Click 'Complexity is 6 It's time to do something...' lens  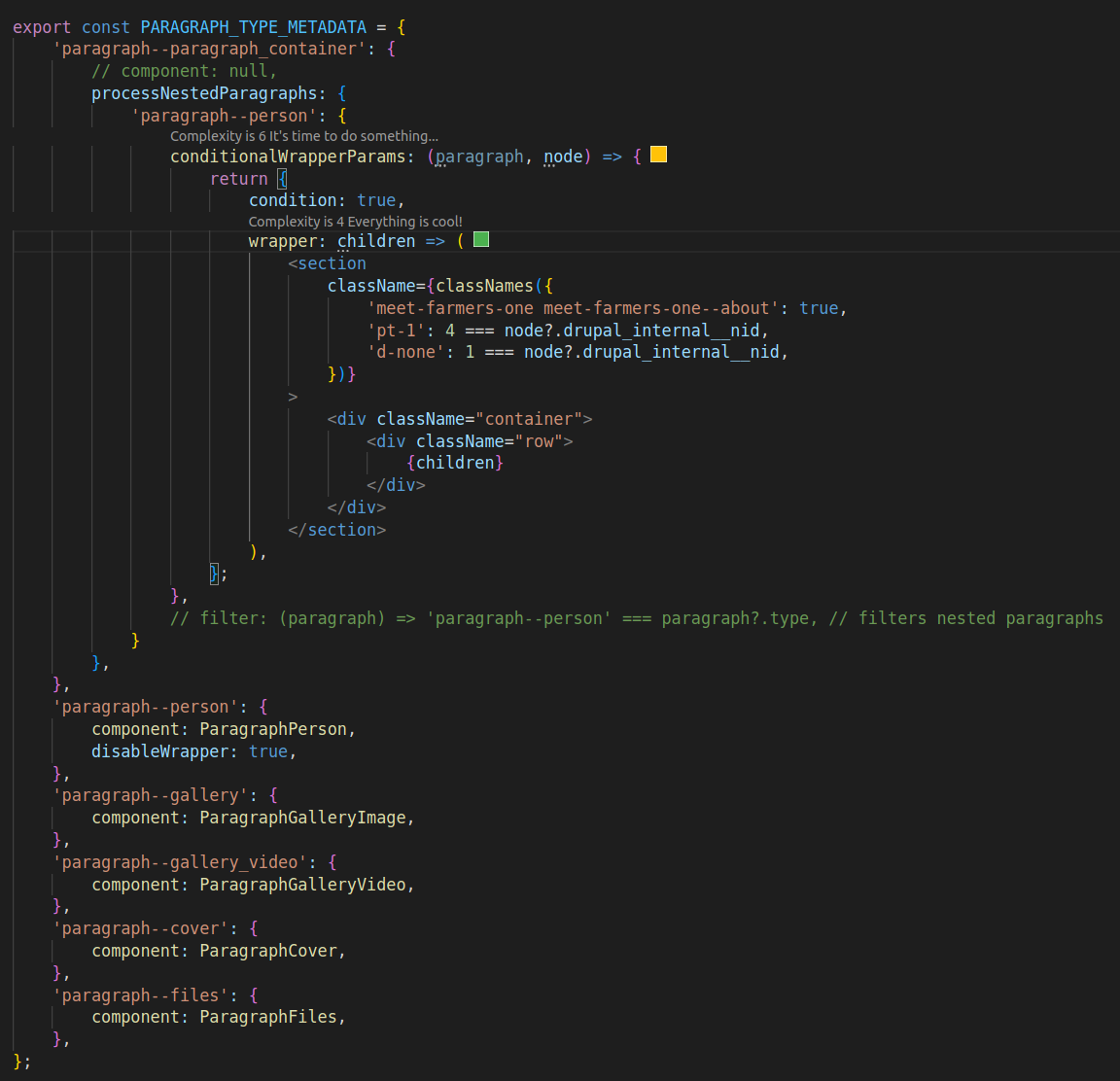pos(304,136)
